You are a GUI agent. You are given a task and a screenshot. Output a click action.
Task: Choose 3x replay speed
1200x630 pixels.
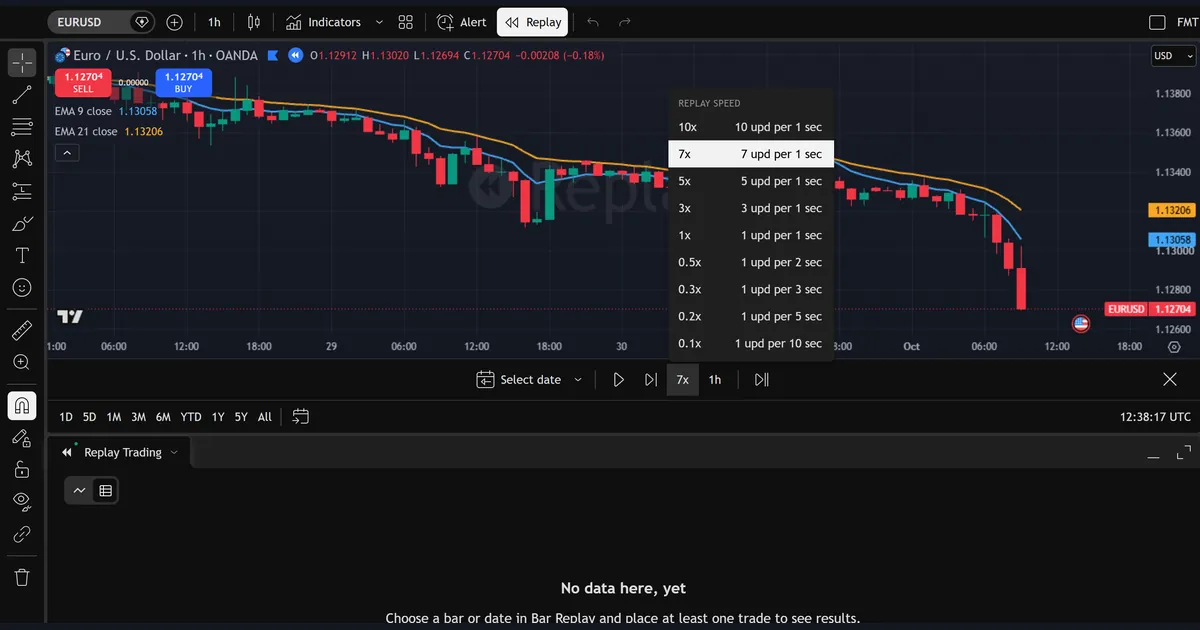(x=750, y=208)
